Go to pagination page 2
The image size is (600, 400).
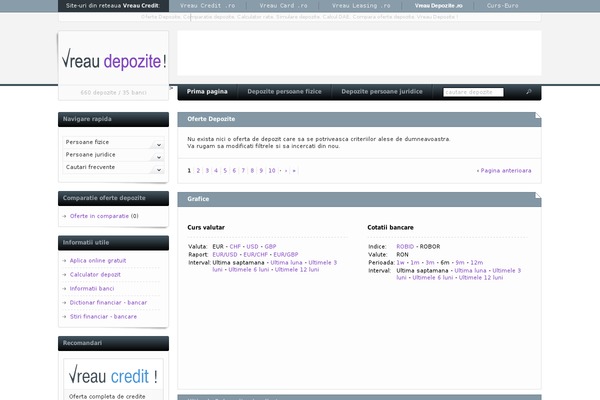click(198, 171)
